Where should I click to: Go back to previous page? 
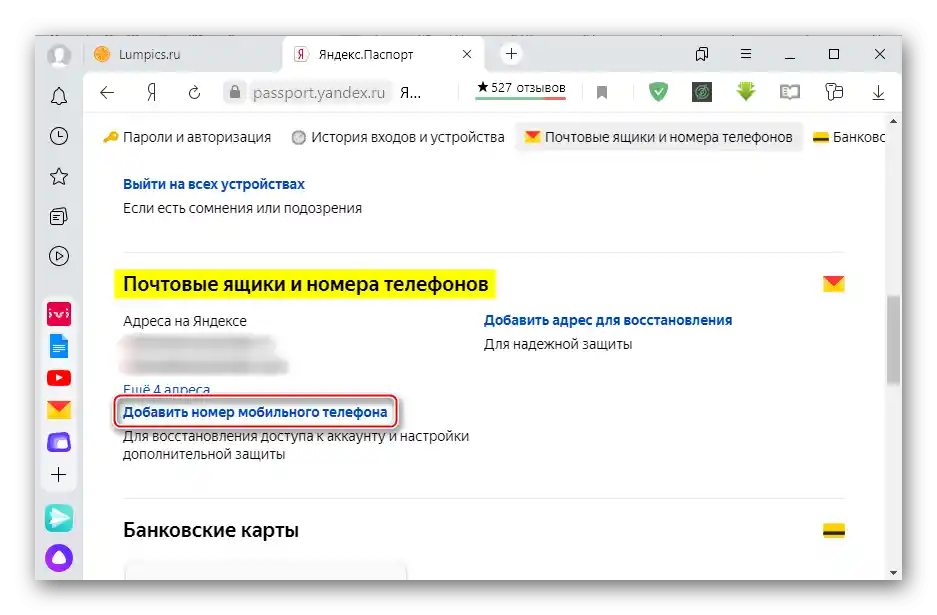[x=107, y=93]
